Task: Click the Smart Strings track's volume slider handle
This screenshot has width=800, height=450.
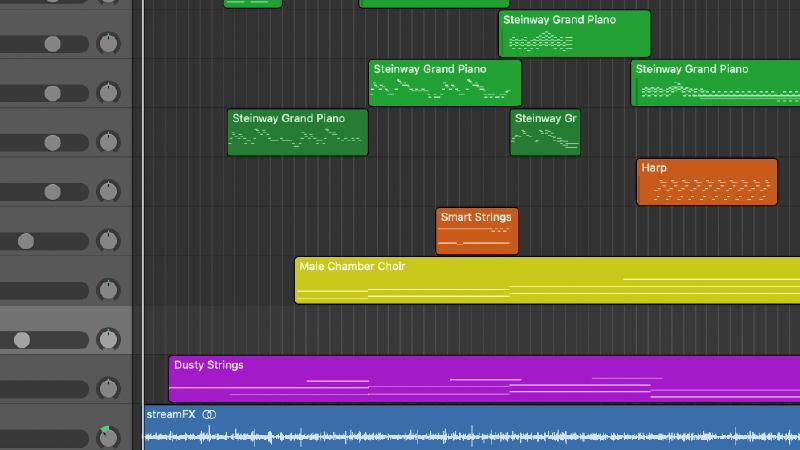Action: point(26,241)
